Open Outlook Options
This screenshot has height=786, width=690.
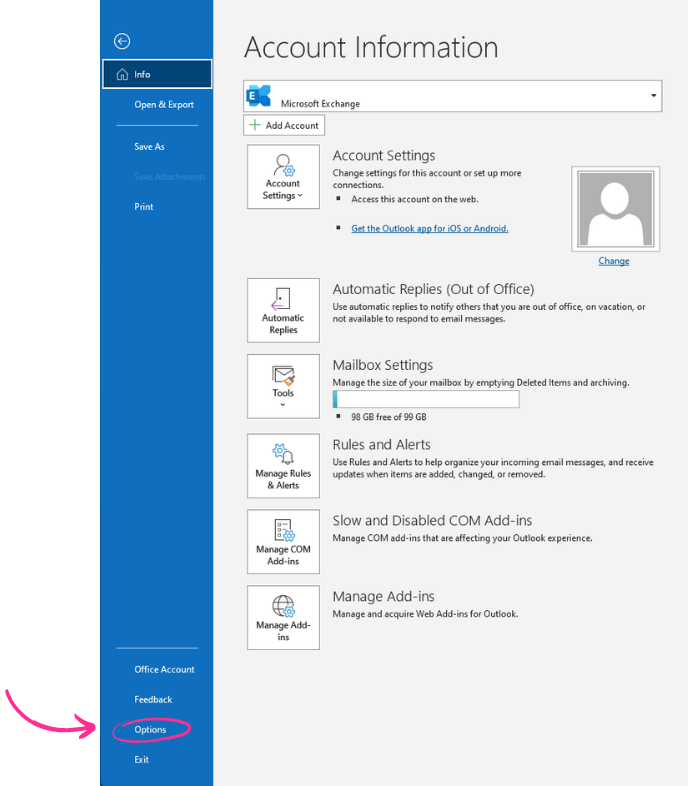pos(150,729)
